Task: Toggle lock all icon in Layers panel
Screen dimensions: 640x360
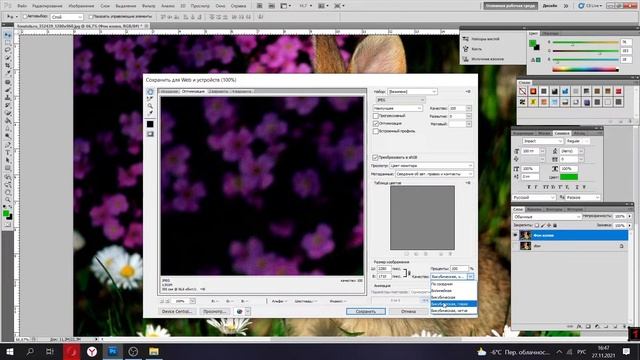Action: (555, 225)
